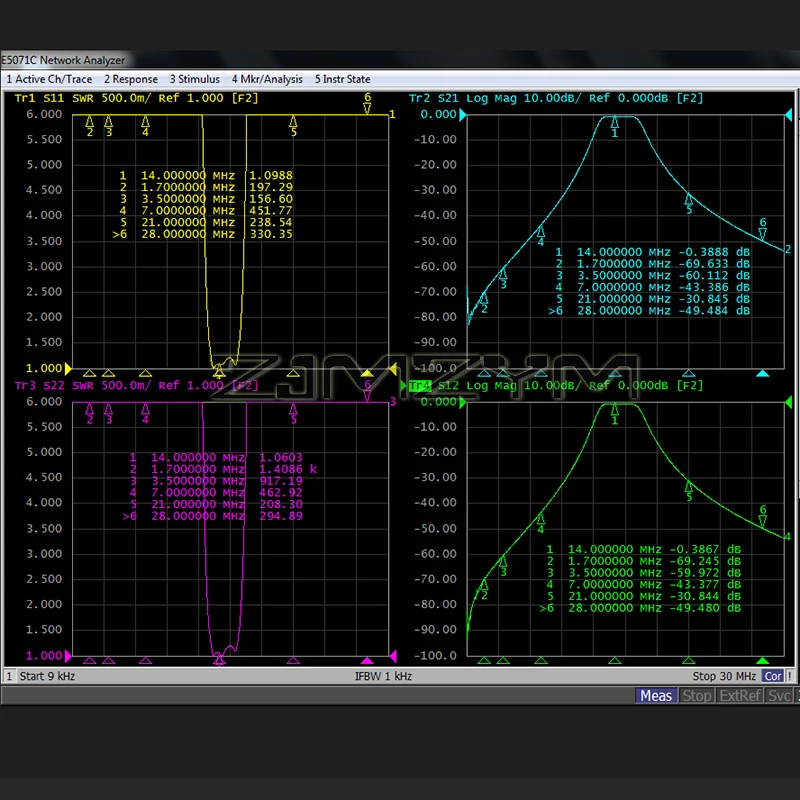The width and height of the screenshot is (800, 800).
Task: Open the Instr State menu
Action: pos(342,79)
